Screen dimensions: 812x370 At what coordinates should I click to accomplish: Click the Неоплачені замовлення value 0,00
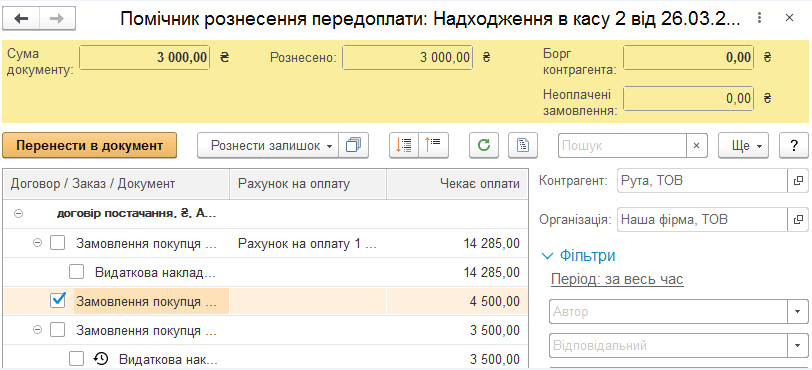pyautogui.click(x=688, y=98)
